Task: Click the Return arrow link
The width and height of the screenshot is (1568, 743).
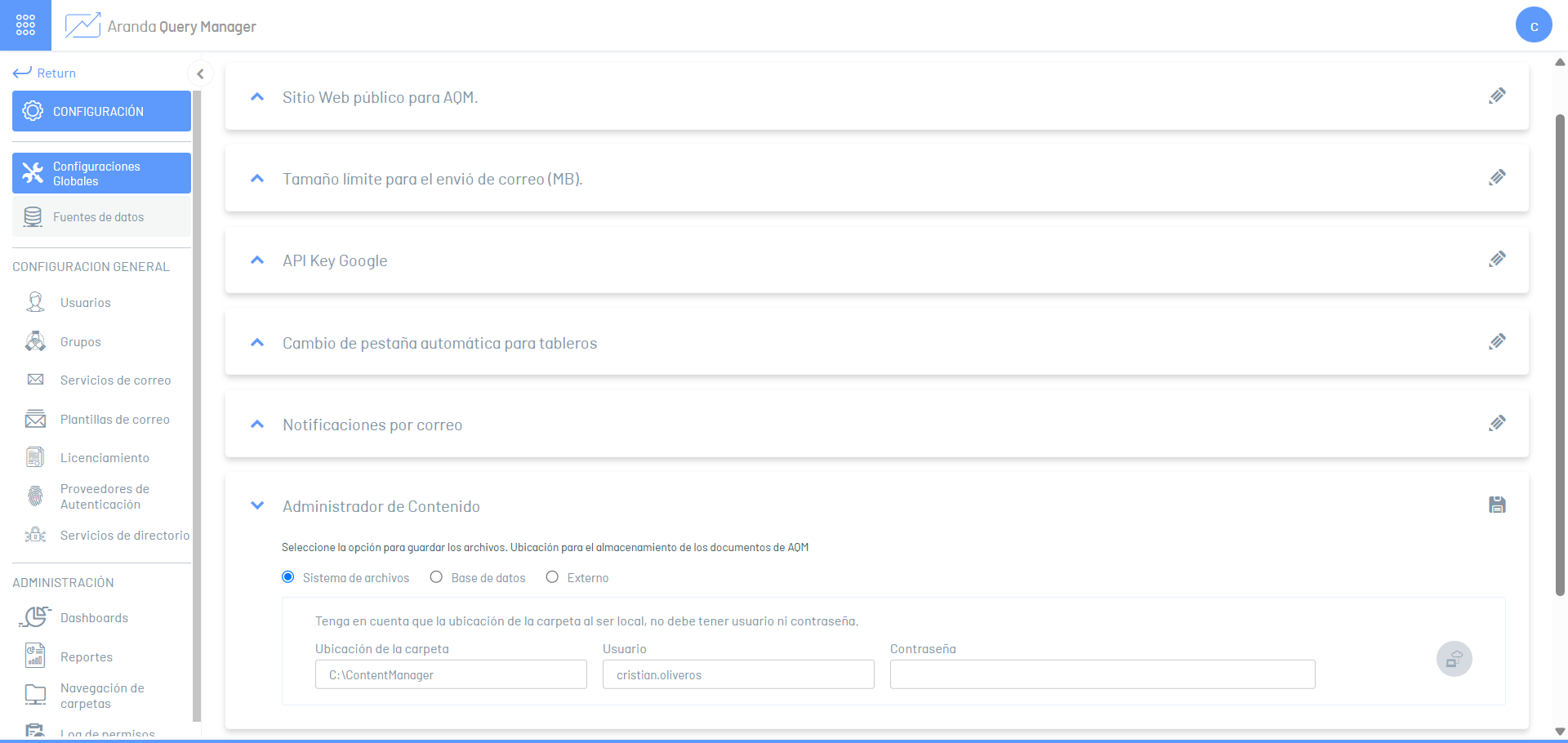Action: pos(44,73)
